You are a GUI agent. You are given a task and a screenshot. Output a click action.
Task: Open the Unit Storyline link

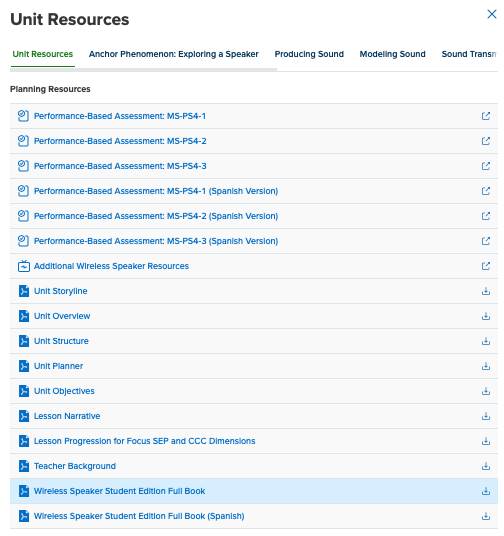coord(61,291)
